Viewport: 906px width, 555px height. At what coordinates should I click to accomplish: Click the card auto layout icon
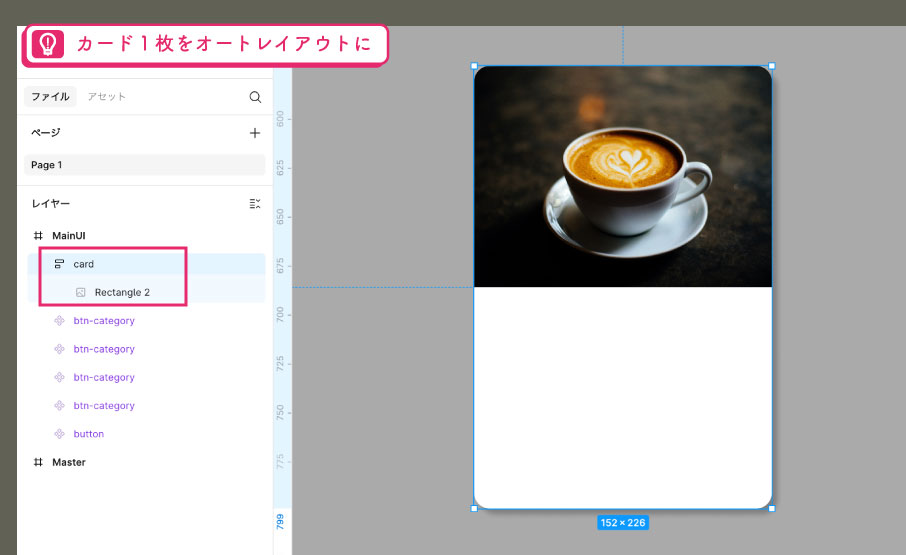pos(59,264)
